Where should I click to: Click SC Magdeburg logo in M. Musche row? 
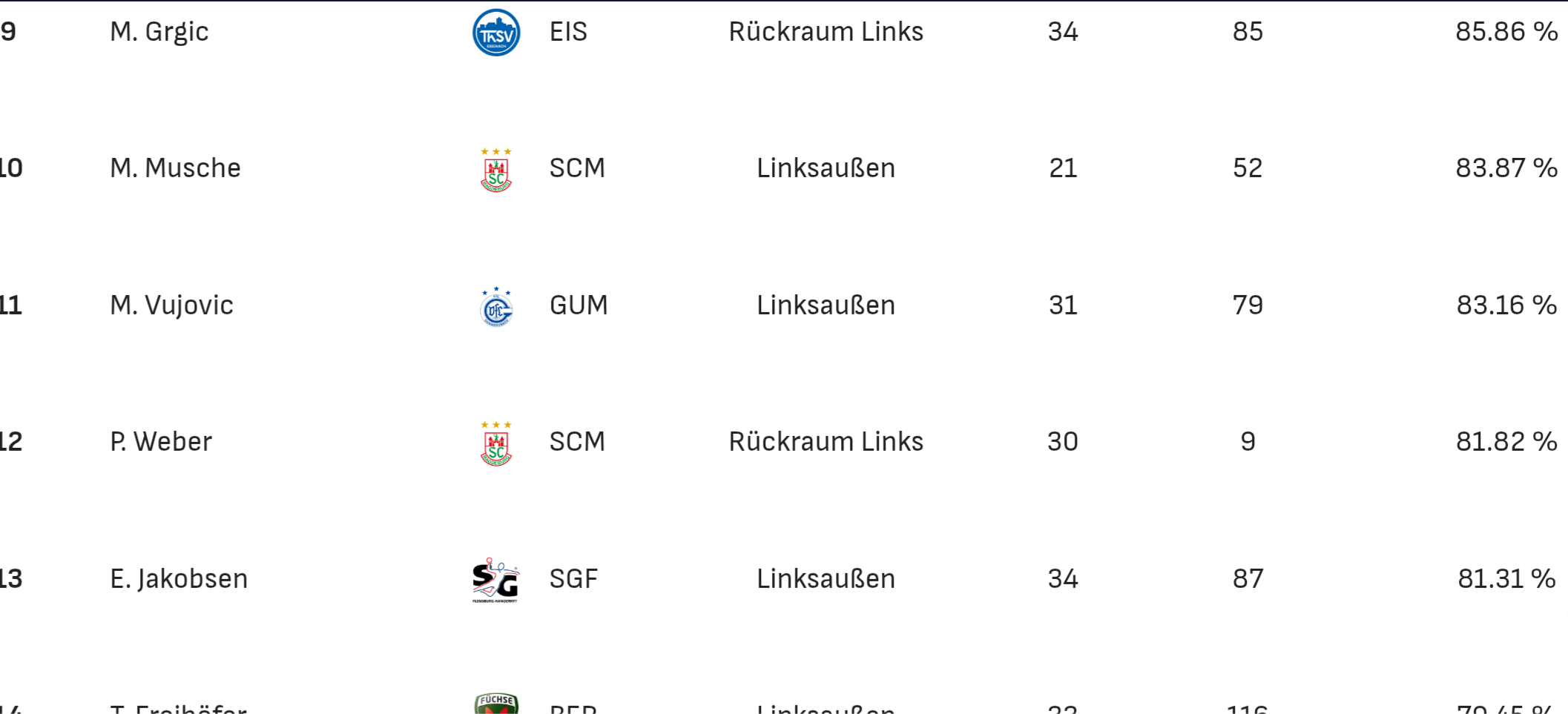[496, 171]
